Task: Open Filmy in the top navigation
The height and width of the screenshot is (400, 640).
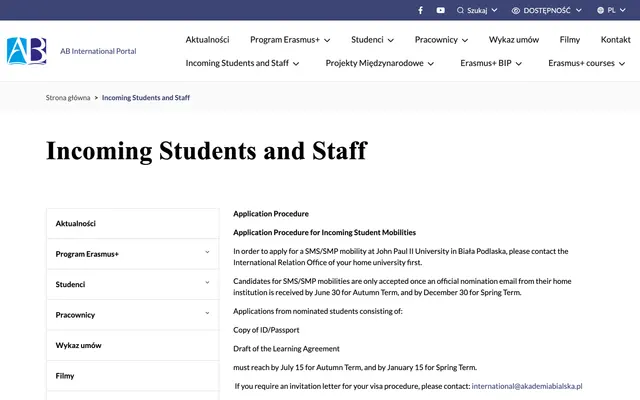Action: [569, 40]
